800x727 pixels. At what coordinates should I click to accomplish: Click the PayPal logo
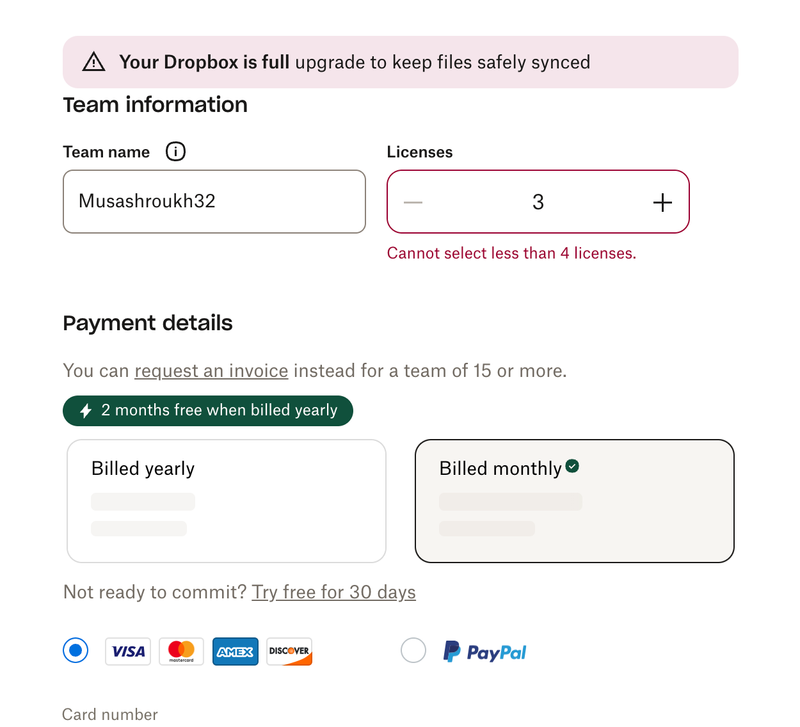(x=485, y=652)
